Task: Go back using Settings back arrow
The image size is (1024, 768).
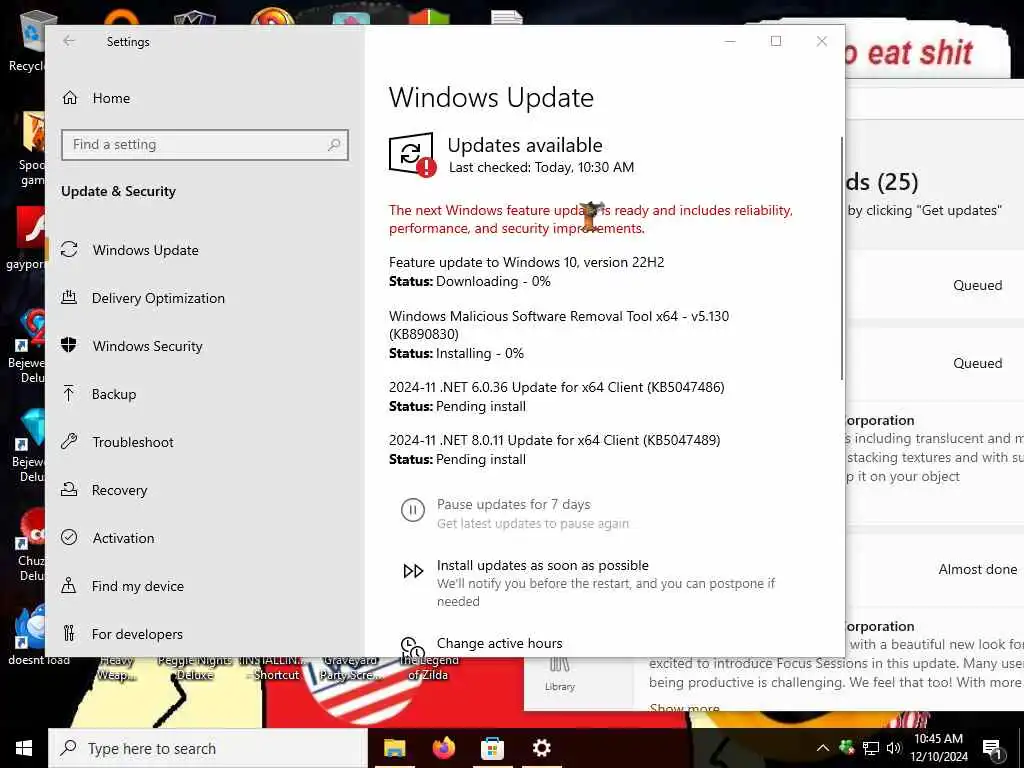Action: (x=69, y=41)
